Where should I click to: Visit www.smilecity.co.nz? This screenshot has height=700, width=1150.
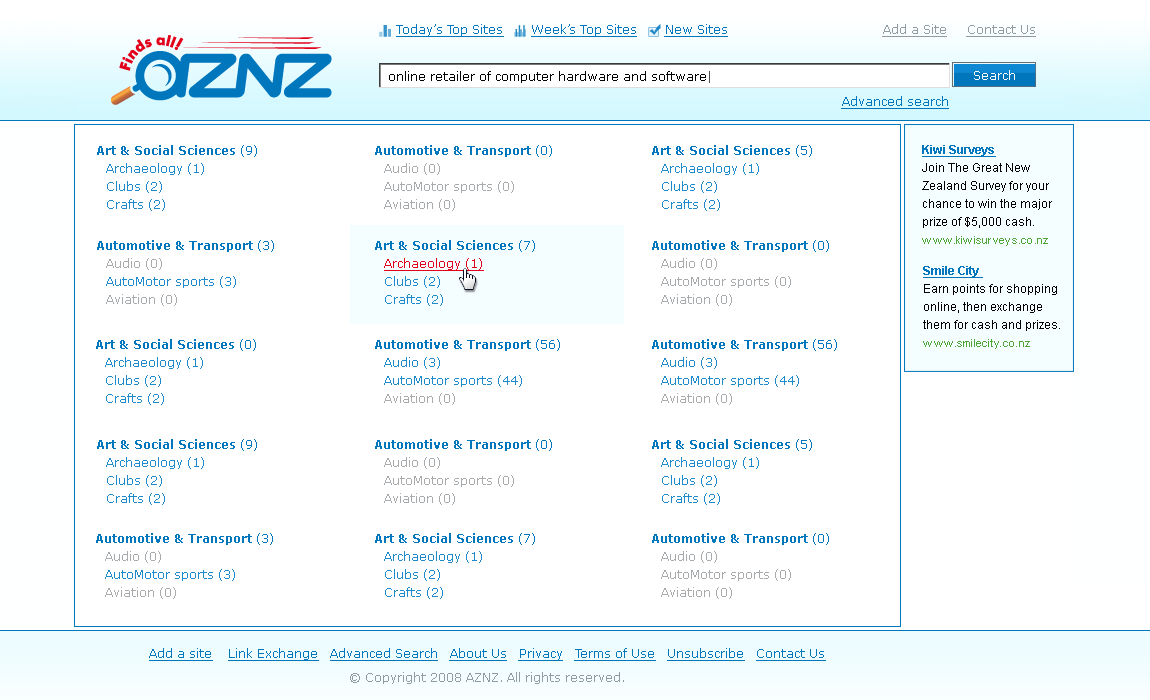tap(976, 342)
